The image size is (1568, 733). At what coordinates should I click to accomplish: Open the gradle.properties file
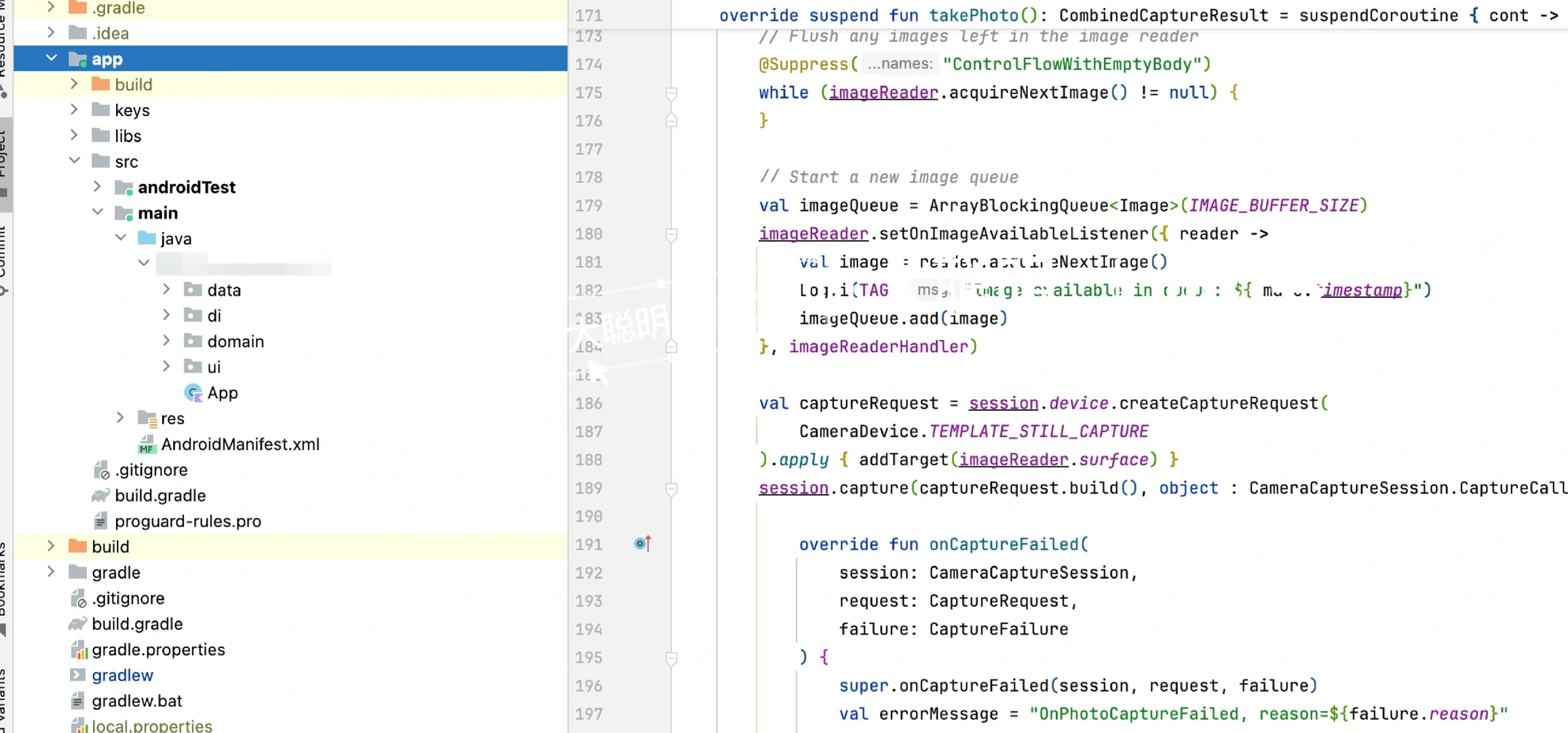pyautogui.click(x=158, y=650)
